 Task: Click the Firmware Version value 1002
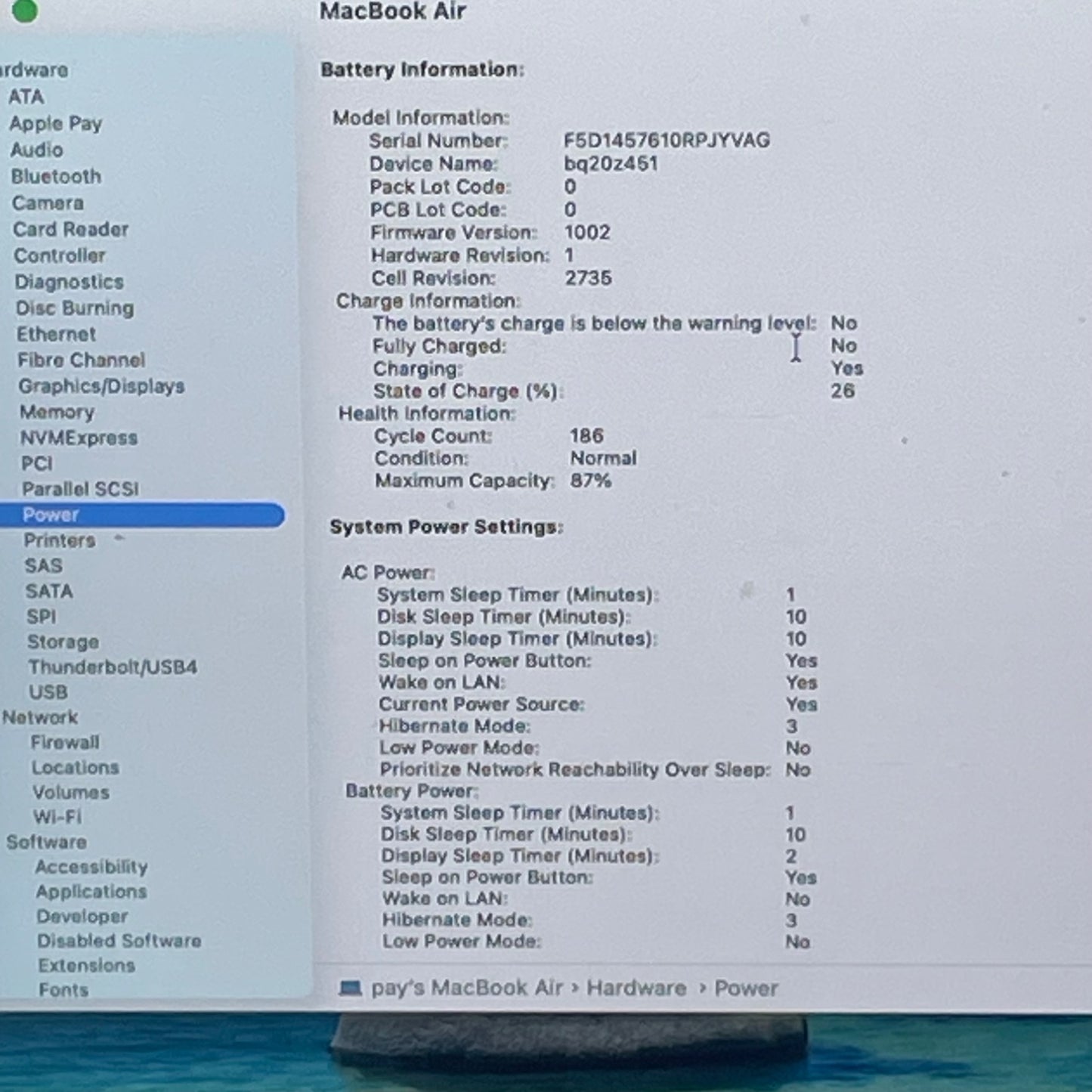[x=587, y=232]
